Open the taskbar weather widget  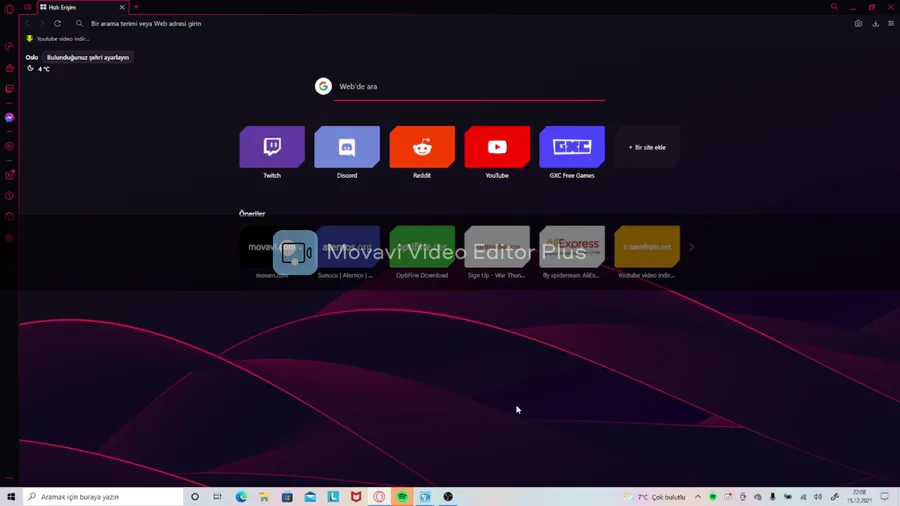tap(655, 497)
